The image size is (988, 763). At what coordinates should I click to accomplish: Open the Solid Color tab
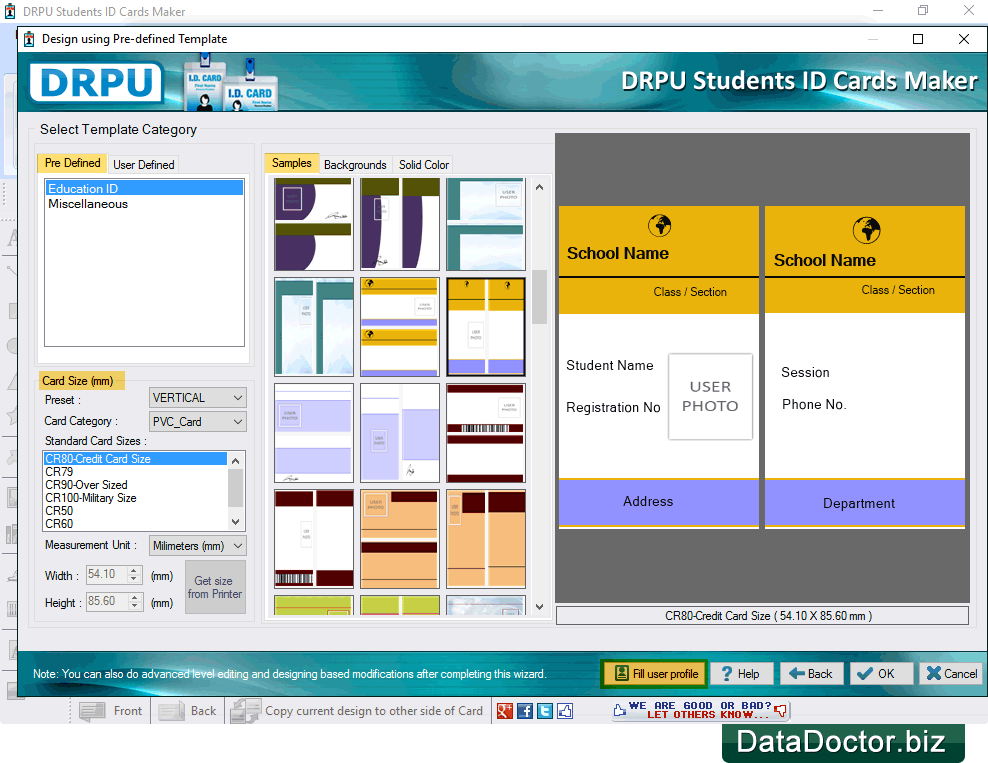click(423, 164)
